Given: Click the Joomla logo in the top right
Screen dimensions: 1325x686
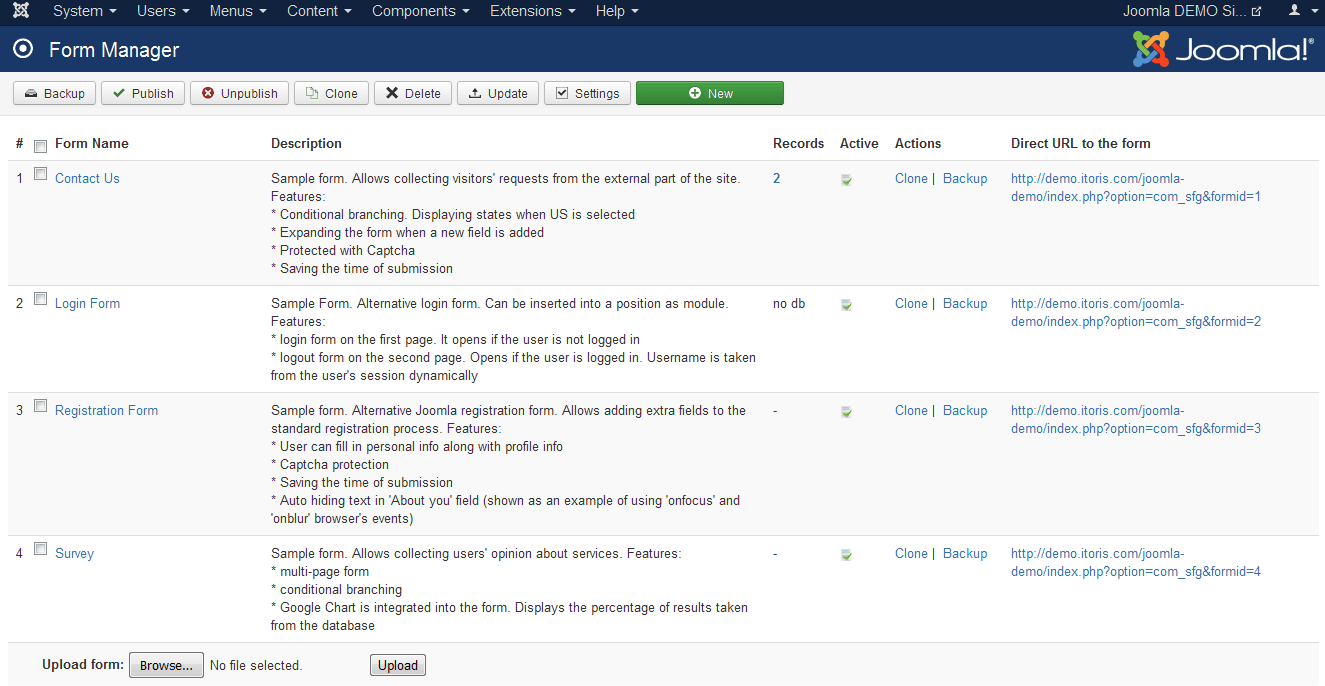Looking at the screenshot, I should tap(1219, 47).
